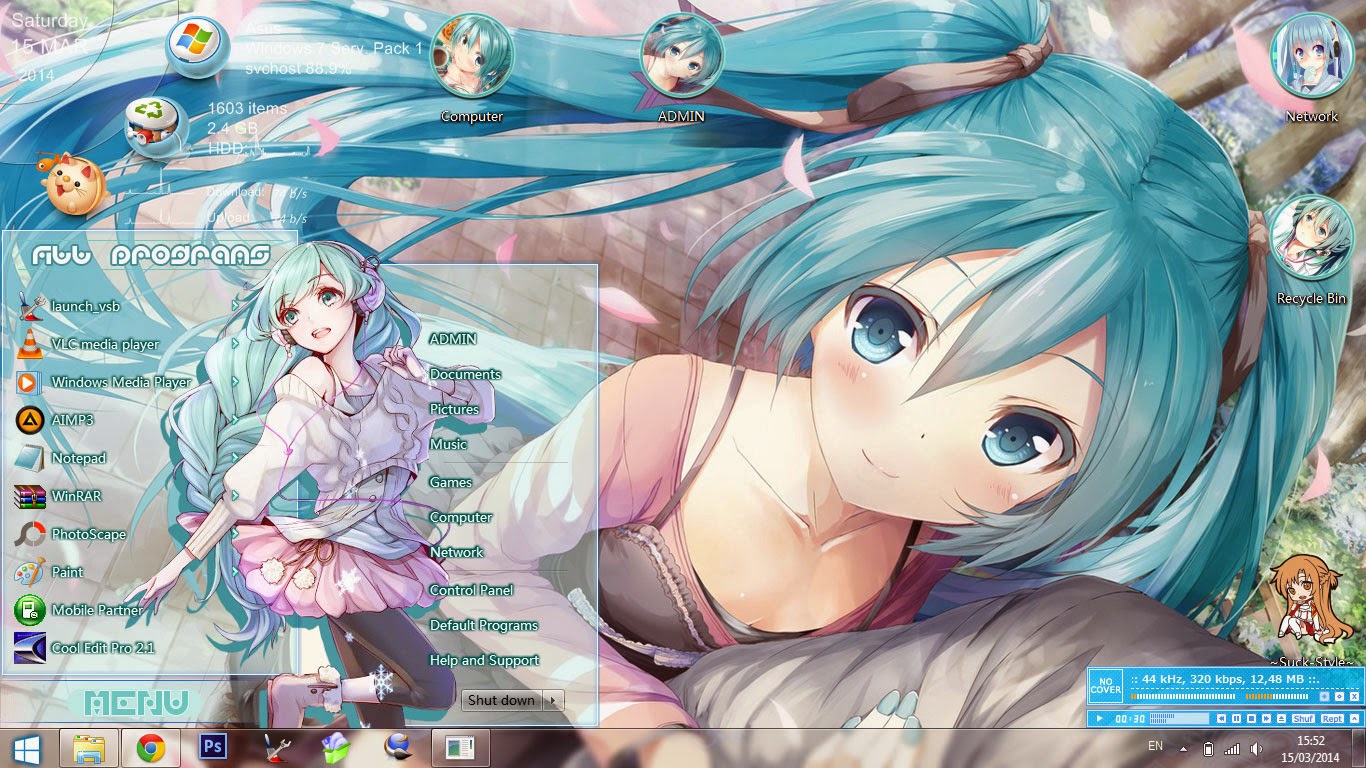This screenshot has height=768, width=1366.
Task: Open Control Panel in the Start menu
Action: coord(471,590)
